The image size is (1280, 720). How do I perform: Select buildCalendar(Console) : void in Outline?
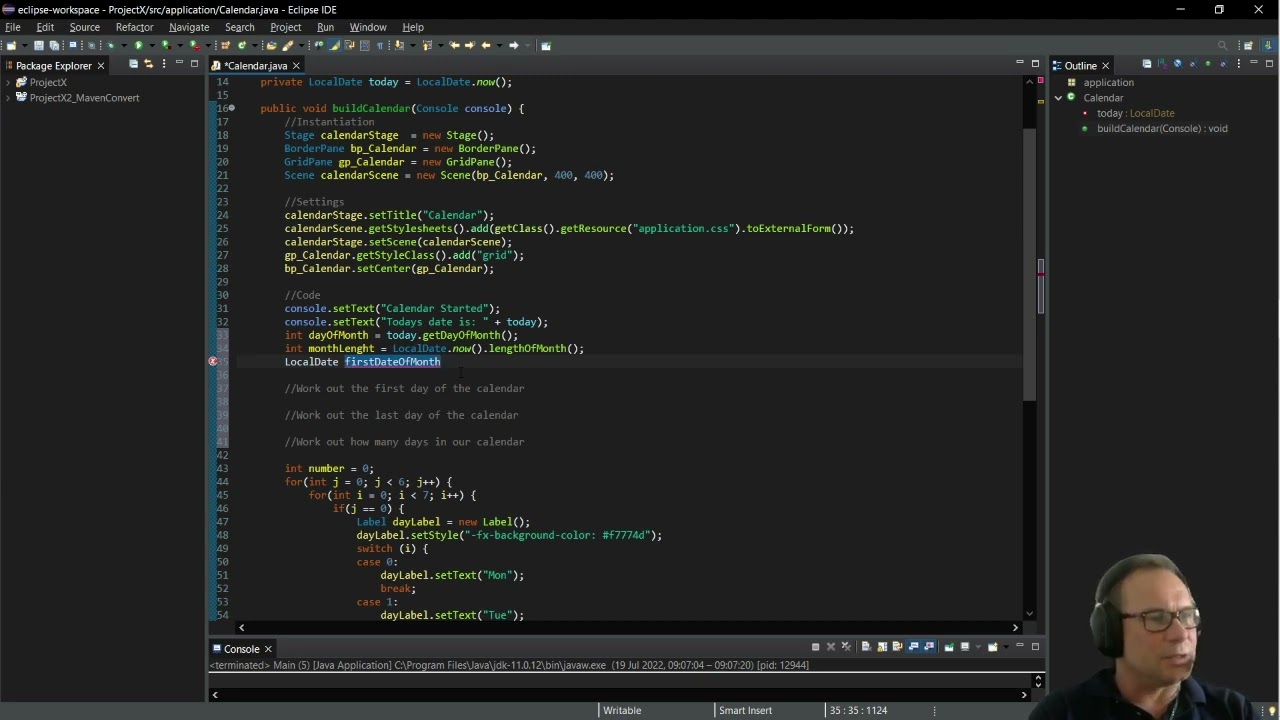[x=1162, y=128]
